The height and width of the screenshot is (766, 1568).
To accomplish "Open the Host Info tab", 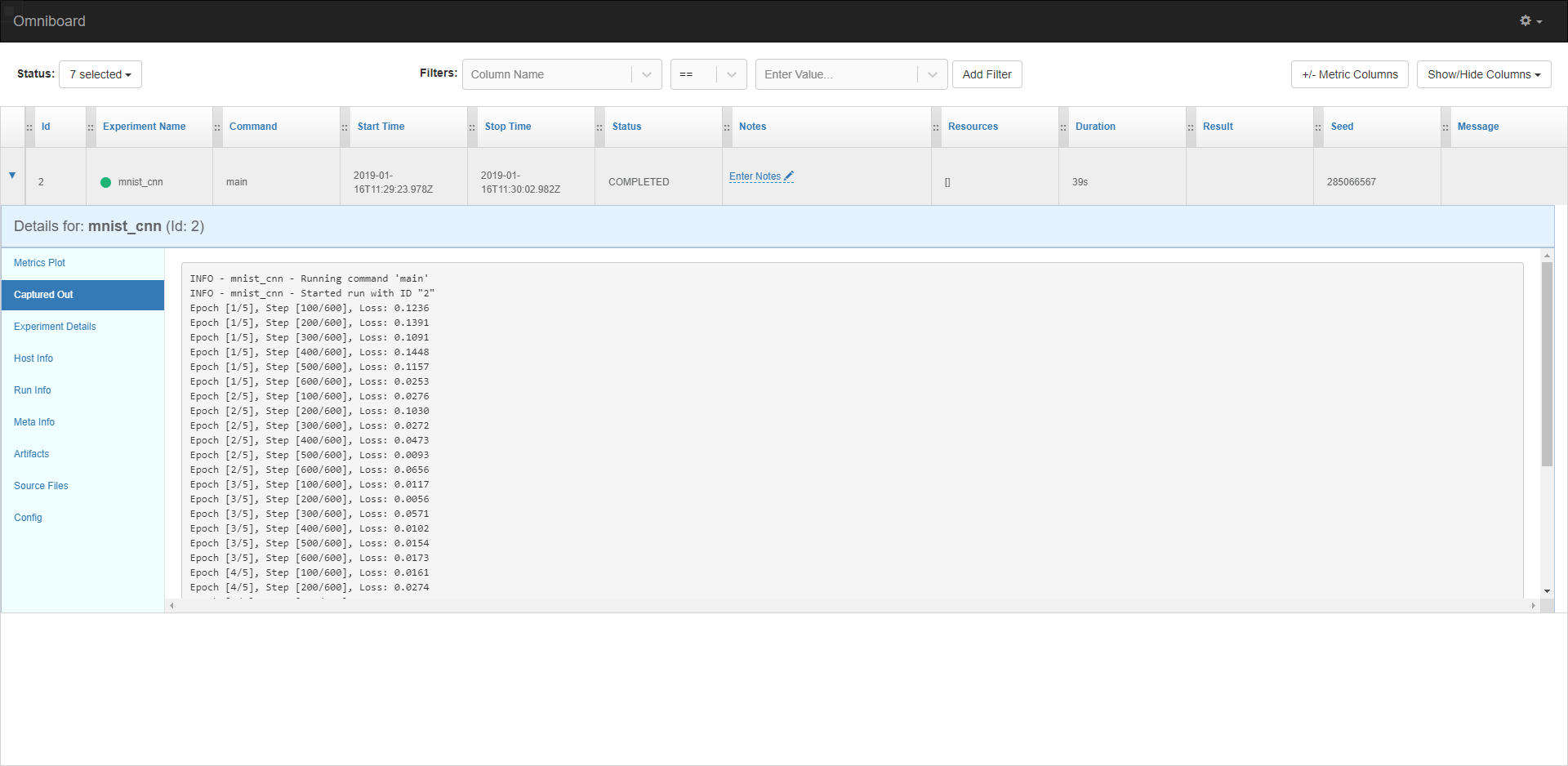I will pos(82,359).
